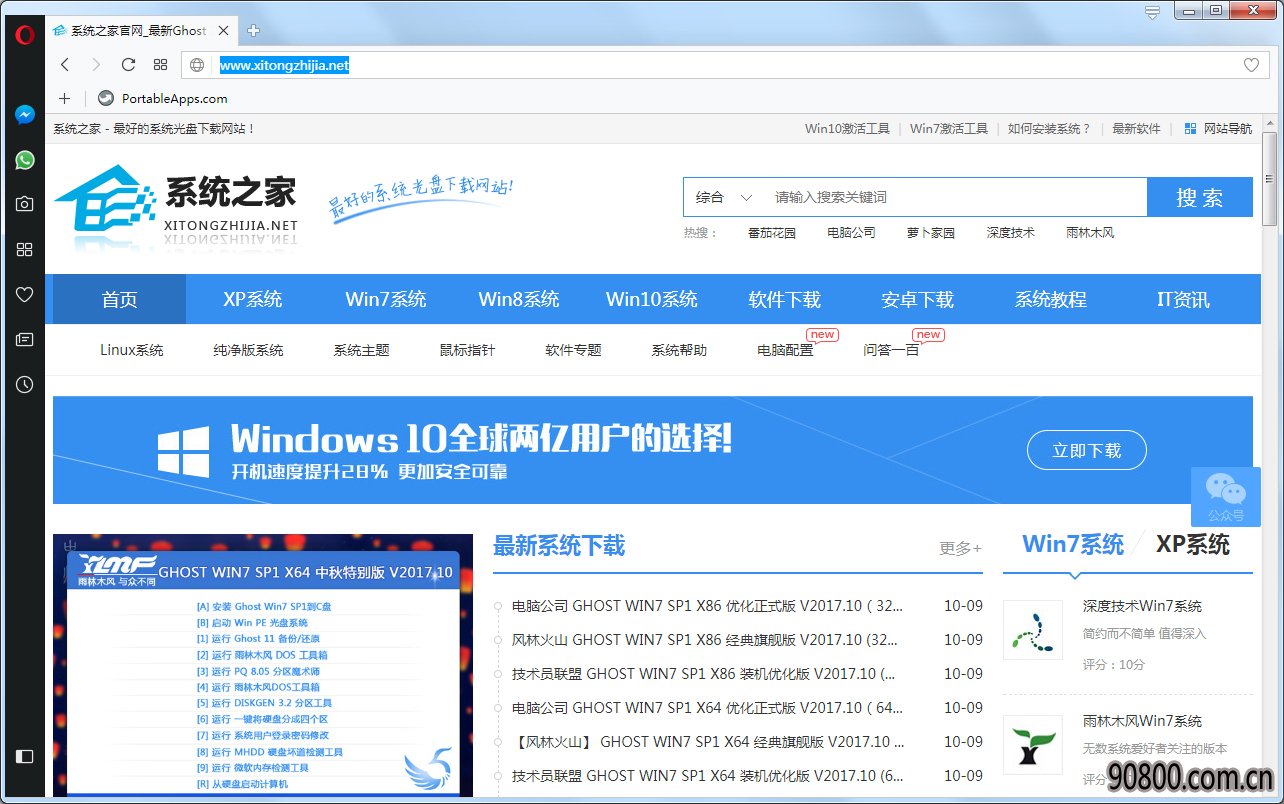Open 如何安装系统？ link

1049,128
